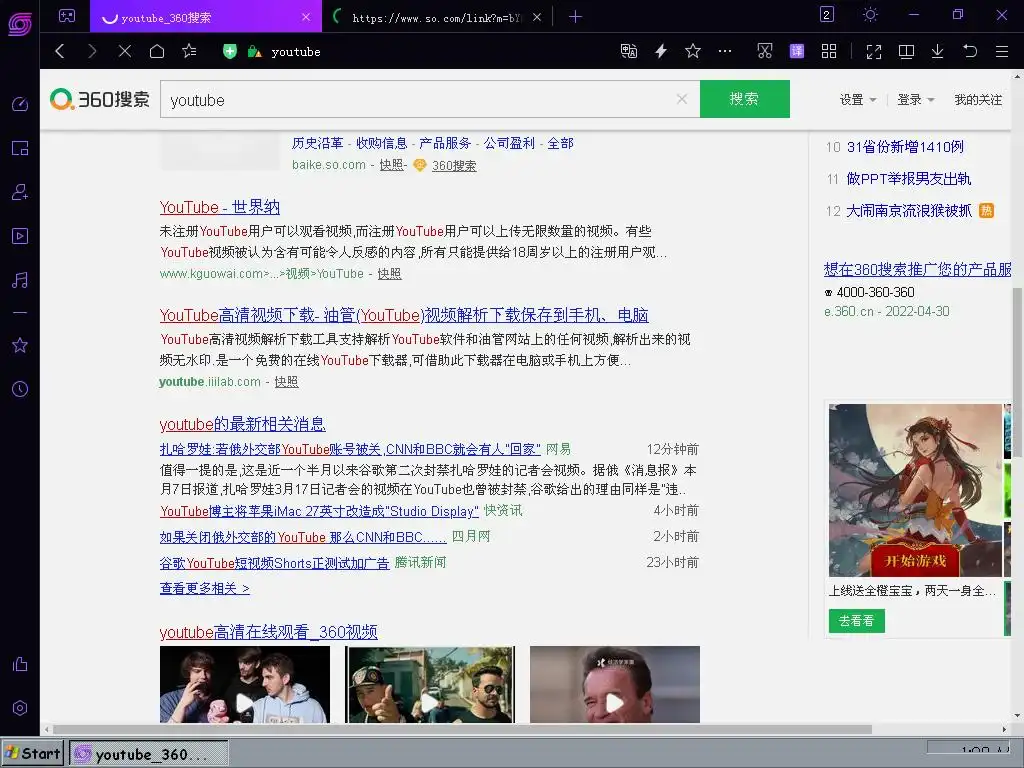Open sidebar settings hexagon icon
The height and width of the screenshot is (768, 1024).
(x=20, y=708)
